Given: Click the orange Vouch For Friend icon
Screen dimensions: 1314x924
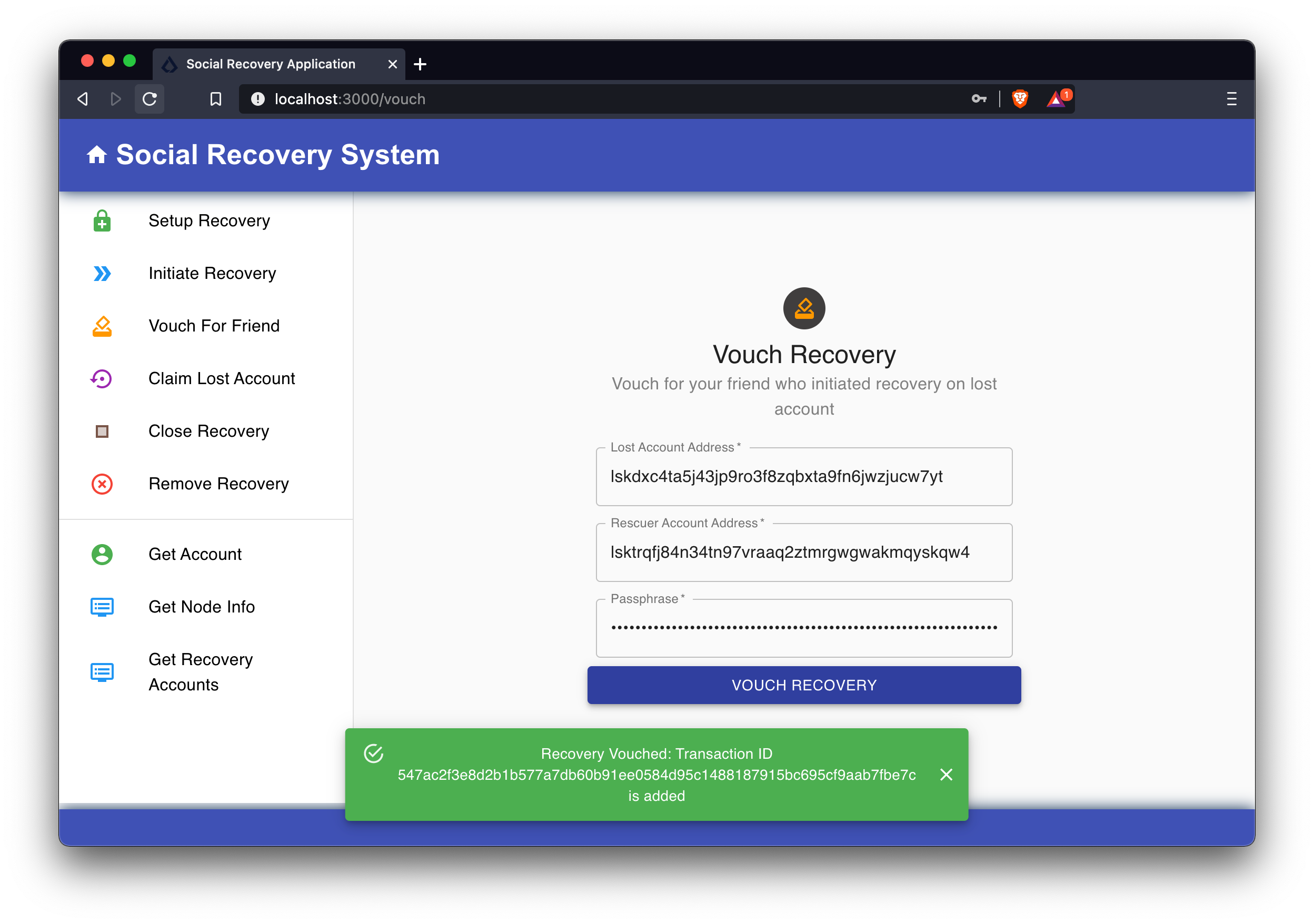Looking at the screenshot, I should pyautogui.click(x=102, y=326).
